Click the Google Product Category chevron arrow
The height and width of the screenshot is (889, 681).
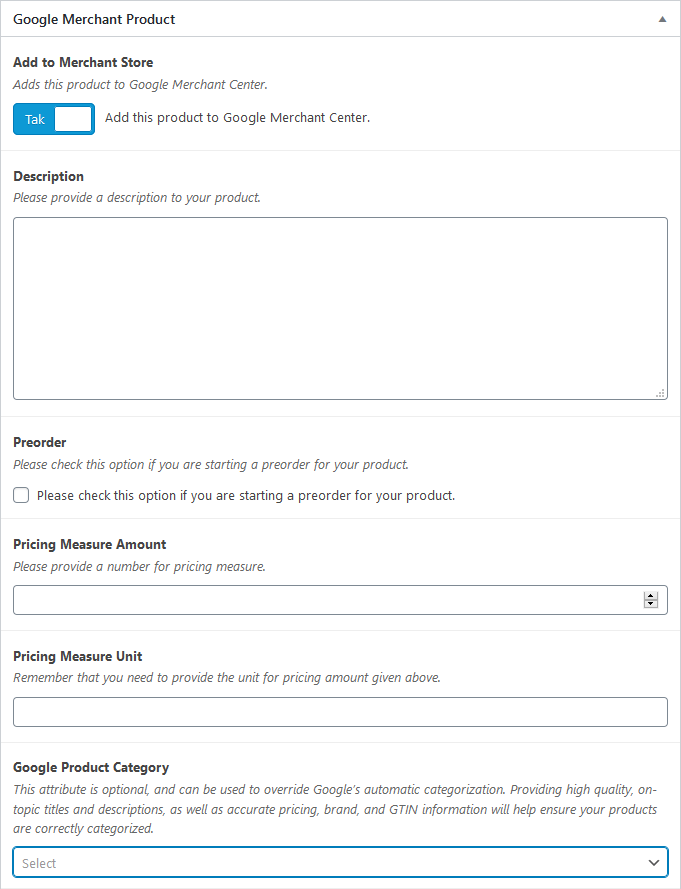click(654, 863)
